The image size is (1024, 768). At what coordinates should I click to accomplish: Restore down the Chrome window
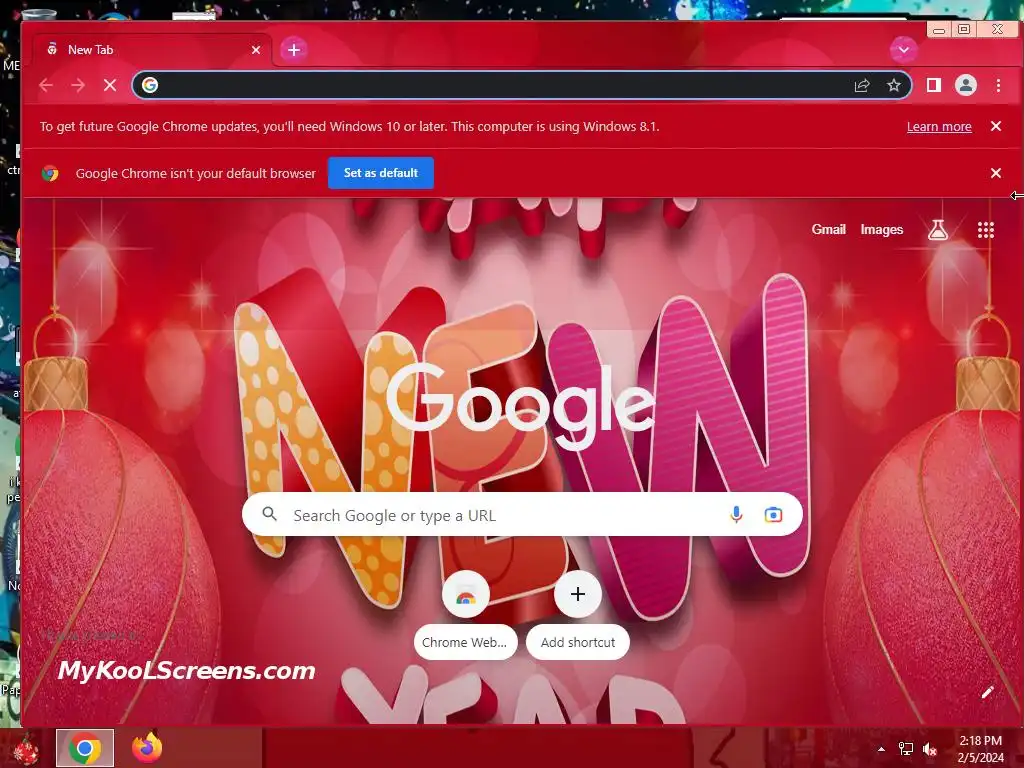tap(964, 29)
